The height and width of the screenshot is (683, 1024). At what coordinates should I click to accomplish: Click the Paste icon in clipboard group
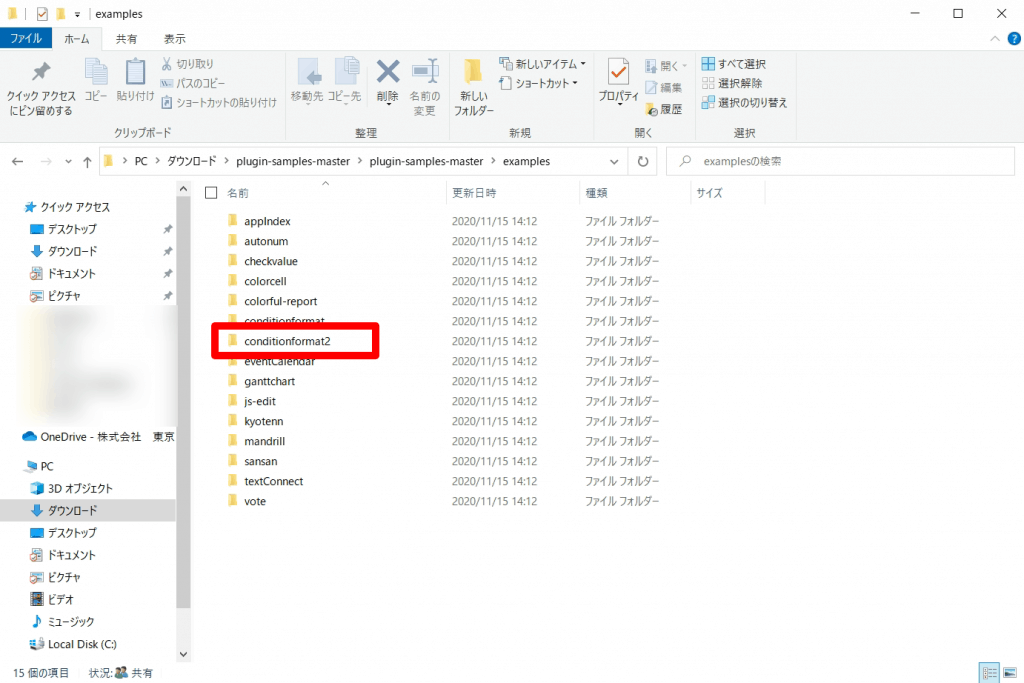[135, 74]
